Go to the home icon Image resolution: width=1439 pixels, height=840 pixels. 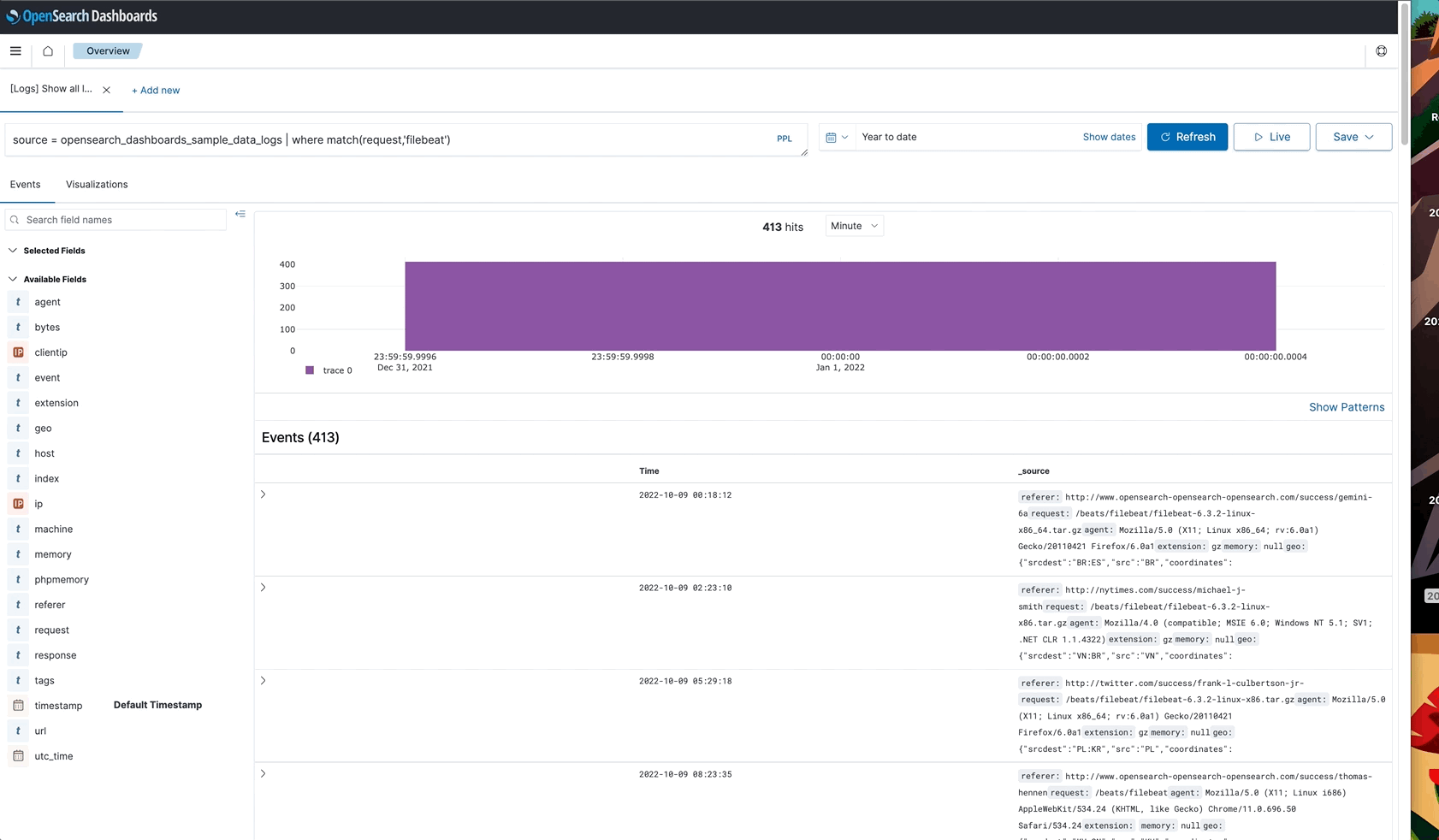48,51
